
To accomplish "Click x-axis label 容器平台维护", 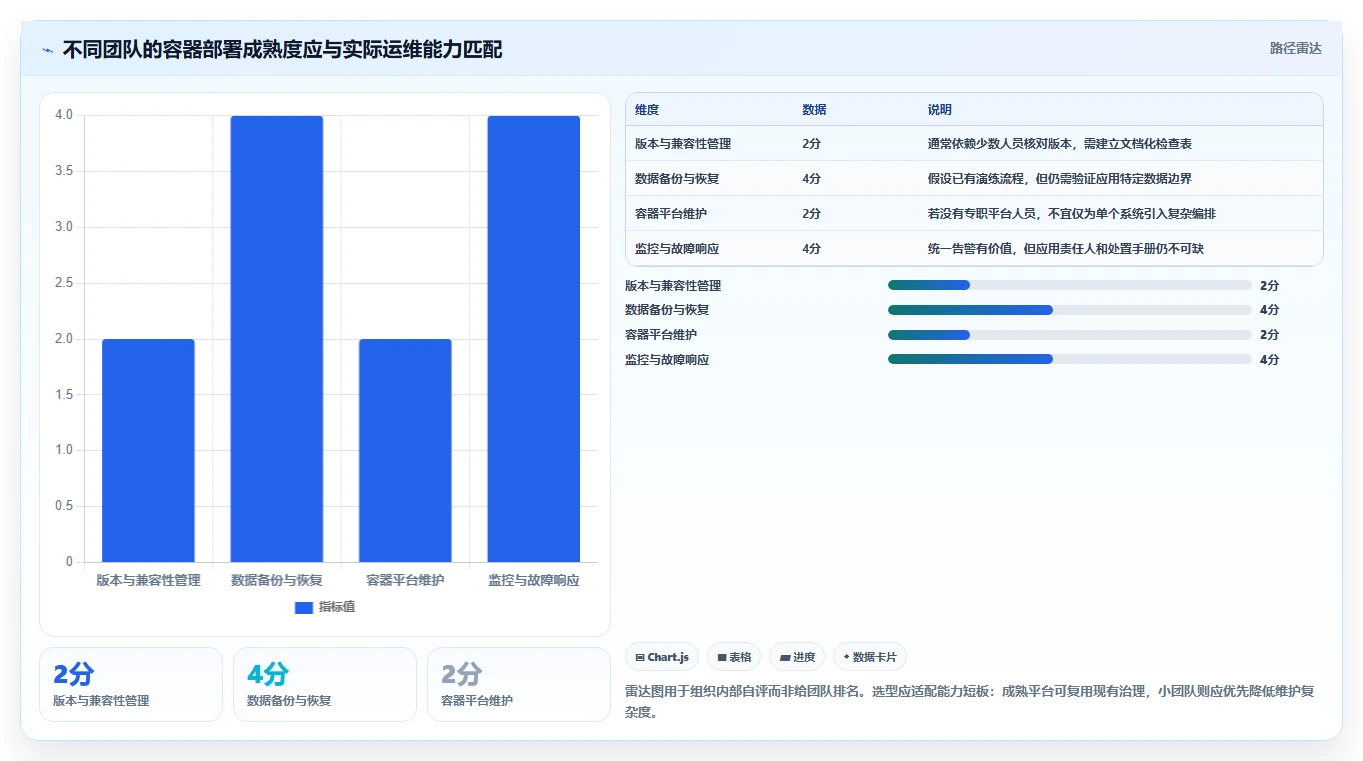I will (405, 580).
